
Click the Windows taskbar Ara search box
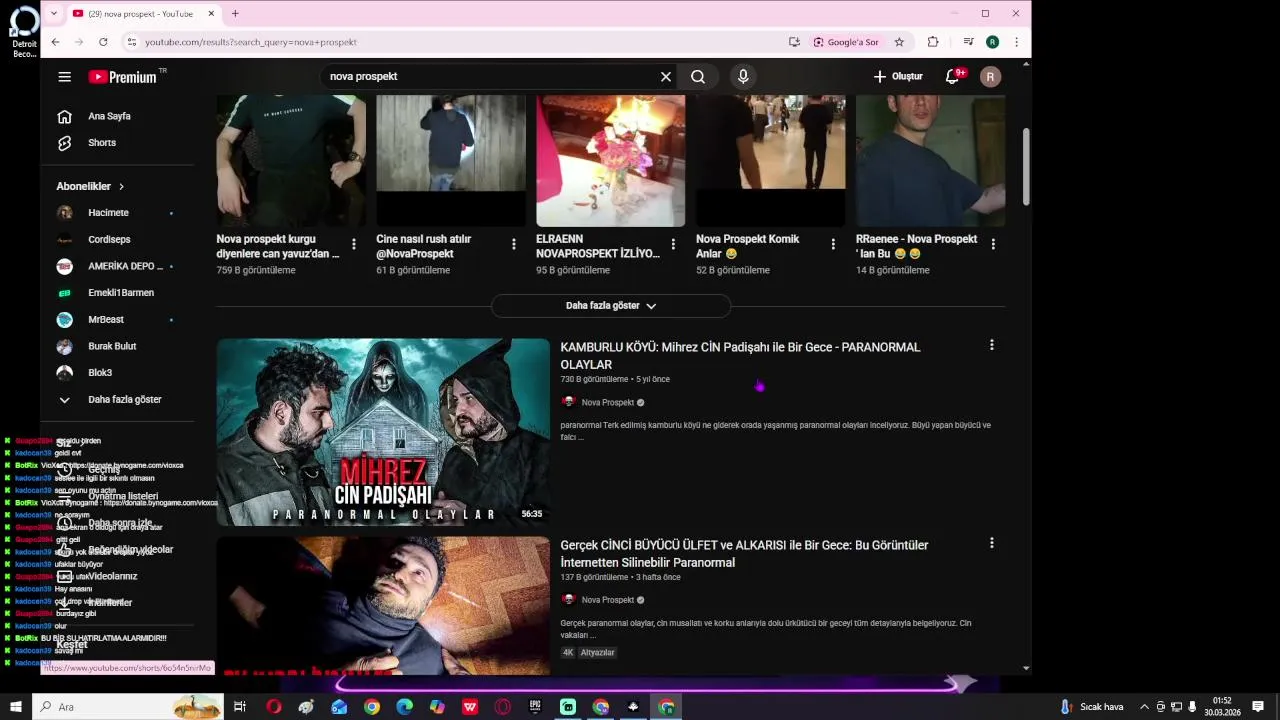point(128,707)
